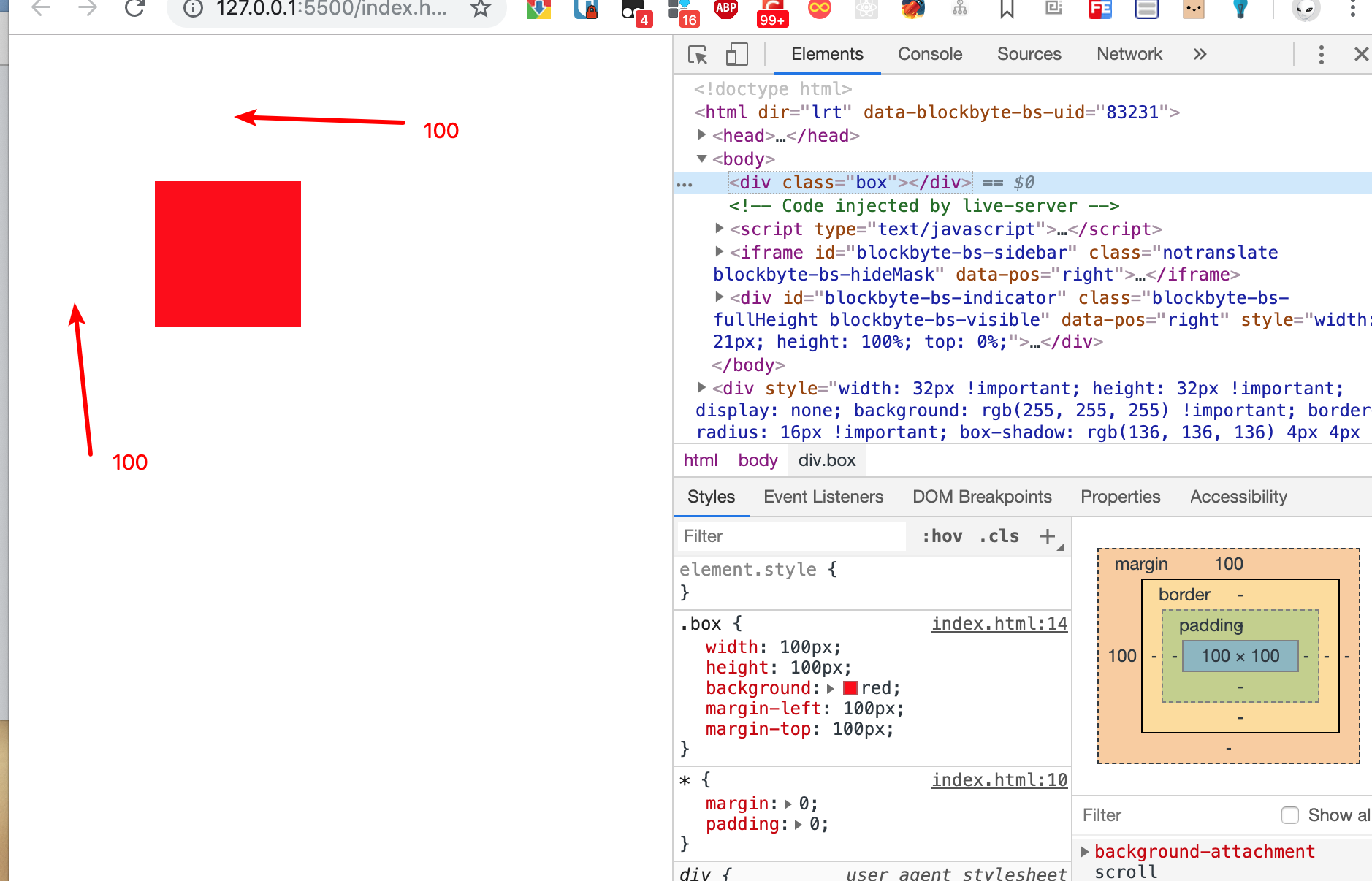Open the extension with 99+ badge
The image size is (1372, 881).
(772, 12)
